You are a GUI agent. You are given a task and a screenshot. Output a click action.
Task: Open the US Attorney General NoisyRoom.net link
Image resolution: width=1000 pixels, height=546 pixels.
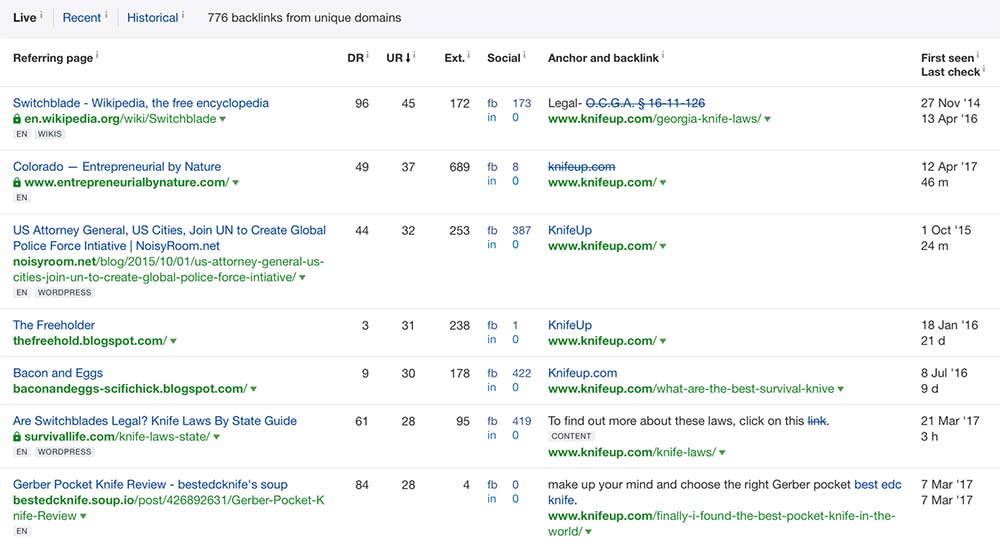[169, 238]
